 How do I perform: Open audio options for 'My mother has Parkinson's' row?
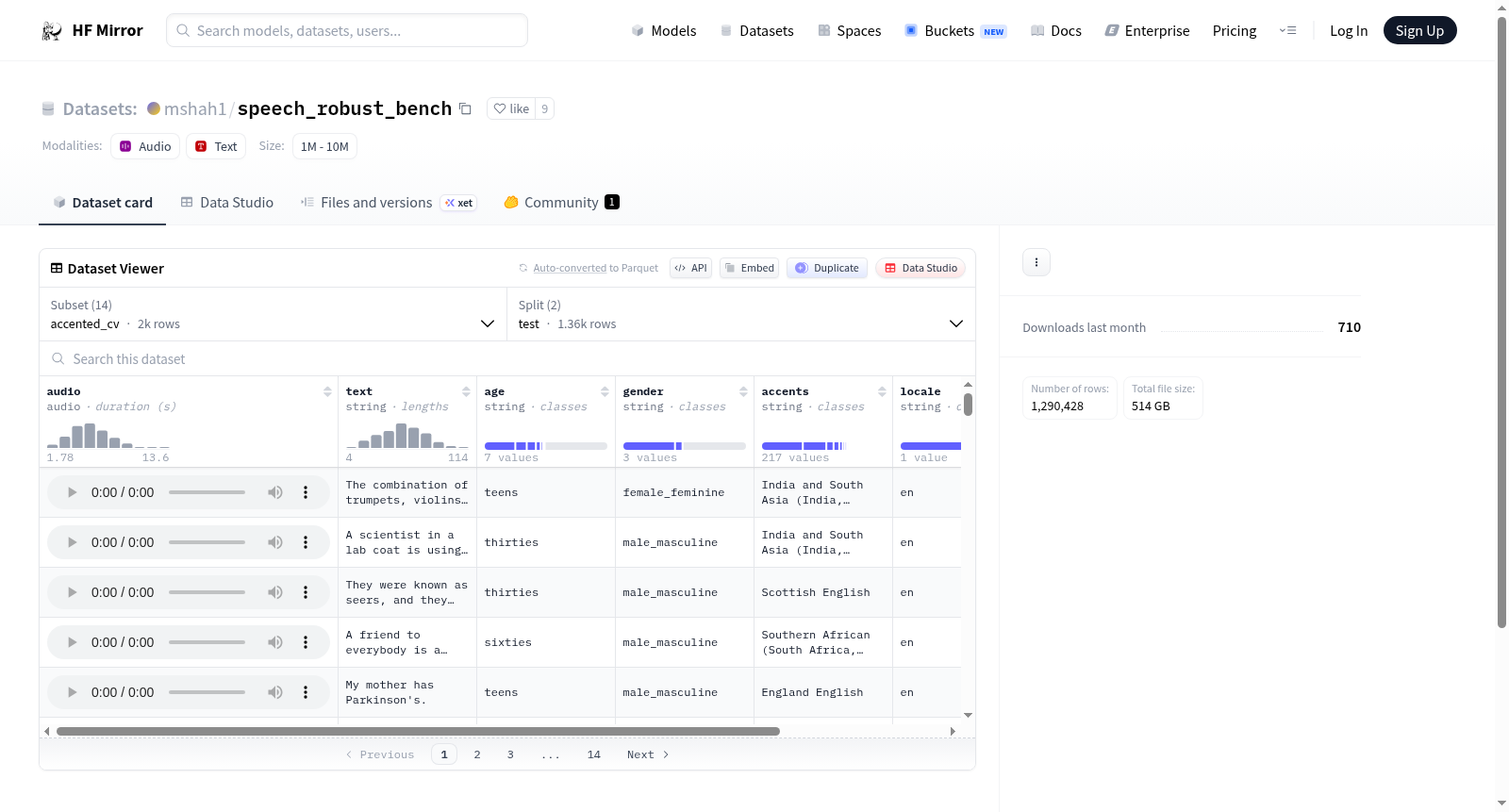(x=306, y=692)
